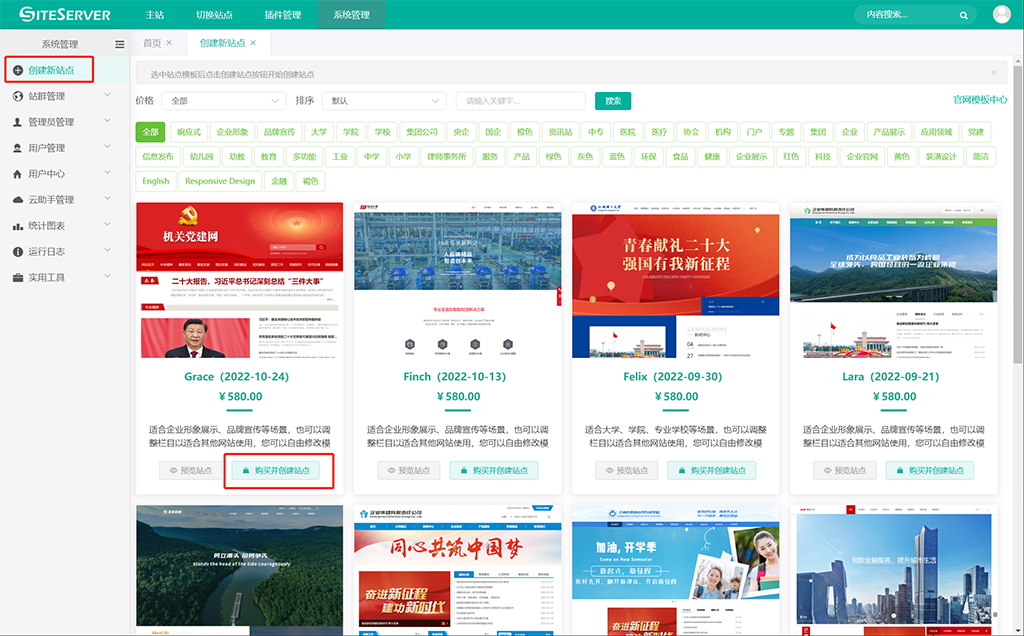
Task: Click the 统计图表 bar chart icon
Action: click(x=19, y=226)
